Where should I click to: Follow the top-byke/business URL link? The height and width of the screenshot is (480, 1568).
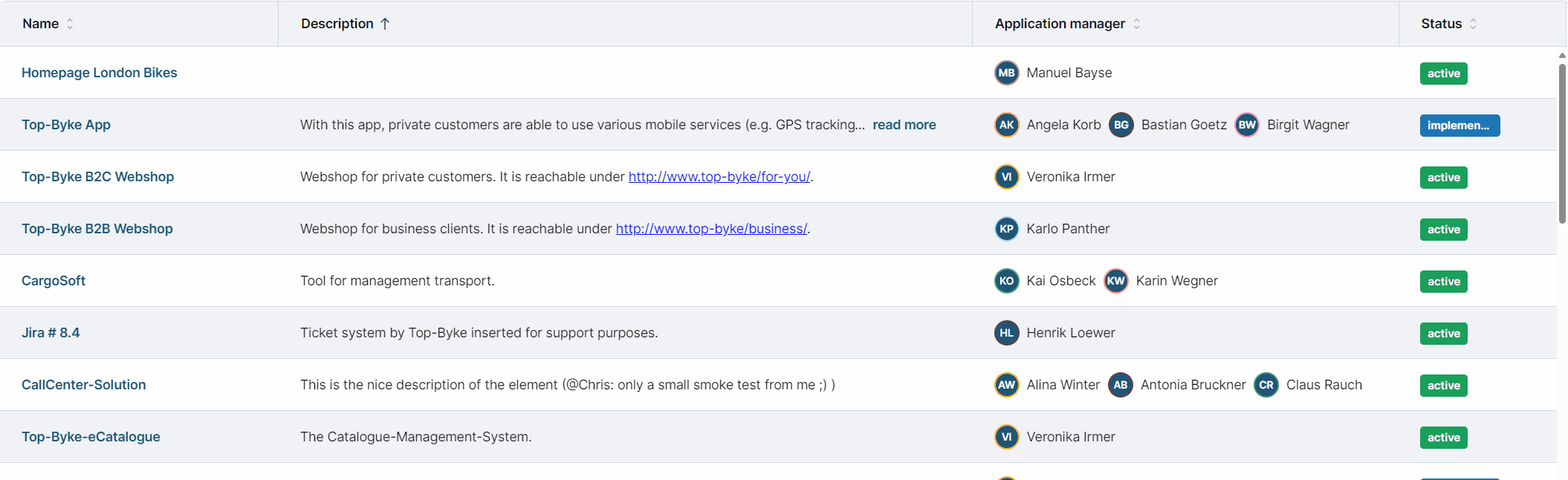(x=711, y=229)
